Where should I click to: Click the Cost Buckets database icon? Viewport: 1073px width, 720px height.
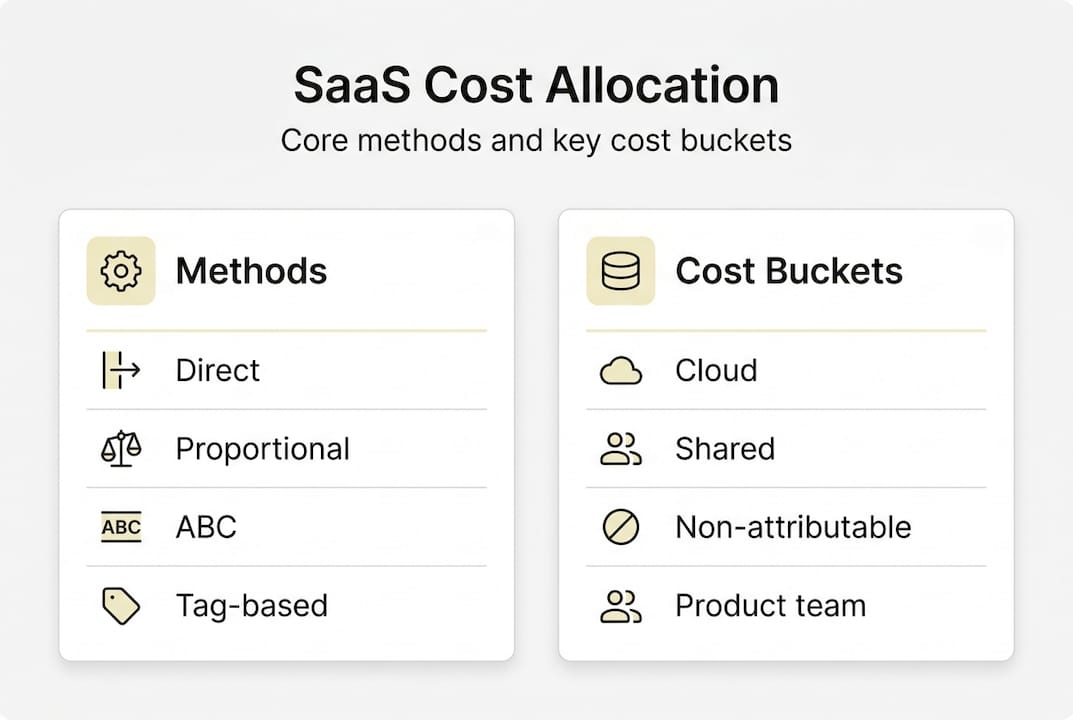click(621, 271)
